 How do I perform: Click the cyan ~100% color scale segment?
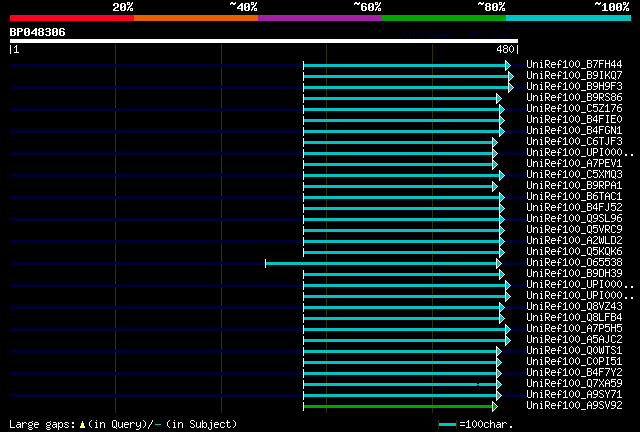569,18
